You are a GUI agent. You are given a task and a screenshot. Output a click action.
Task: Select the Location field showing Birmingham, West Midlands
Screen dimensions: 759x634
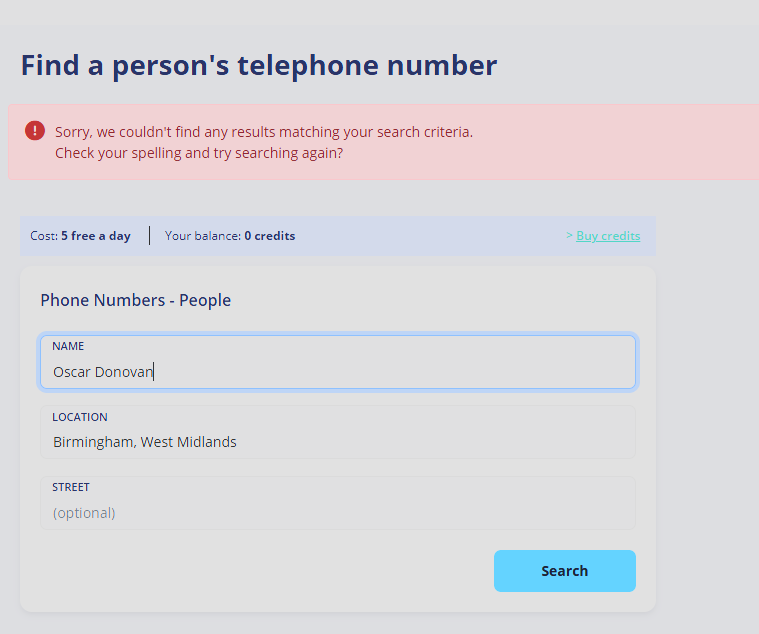coord(338,432)
